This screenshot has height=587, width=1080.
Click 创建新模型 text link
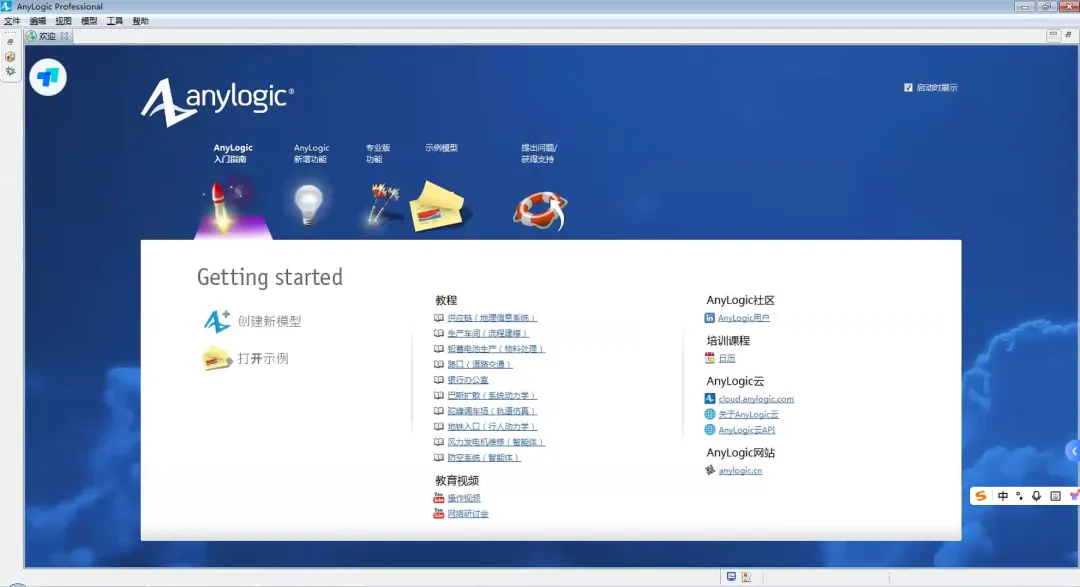[x=269, y=321]
